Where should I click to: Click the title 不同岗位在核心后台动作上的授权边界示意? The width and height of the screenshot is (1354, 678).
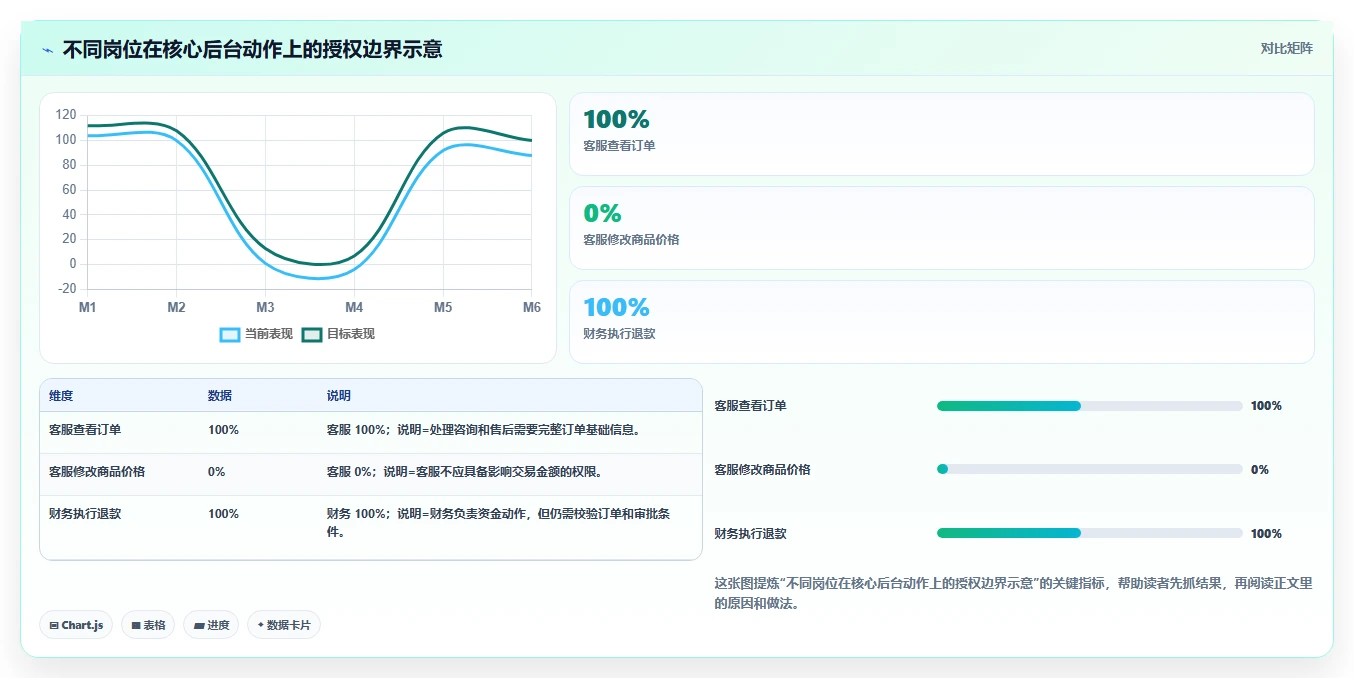253,49
